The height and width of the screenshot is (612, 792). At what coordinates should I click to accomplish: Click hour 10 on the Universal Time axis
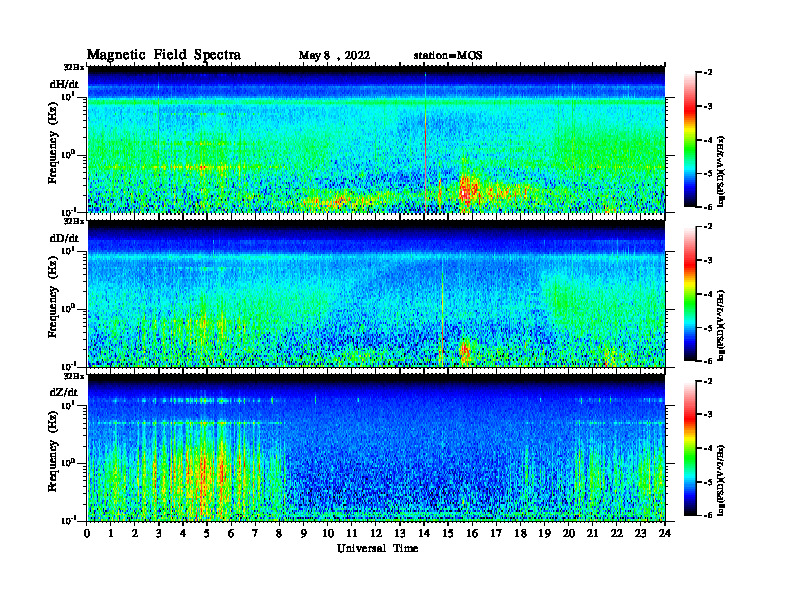point(328,534)
